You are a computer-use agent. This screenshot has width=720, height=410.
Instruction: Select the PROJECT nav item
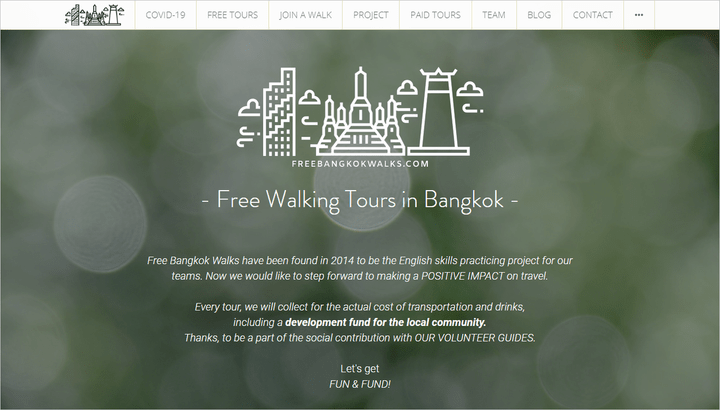[371, 15]
